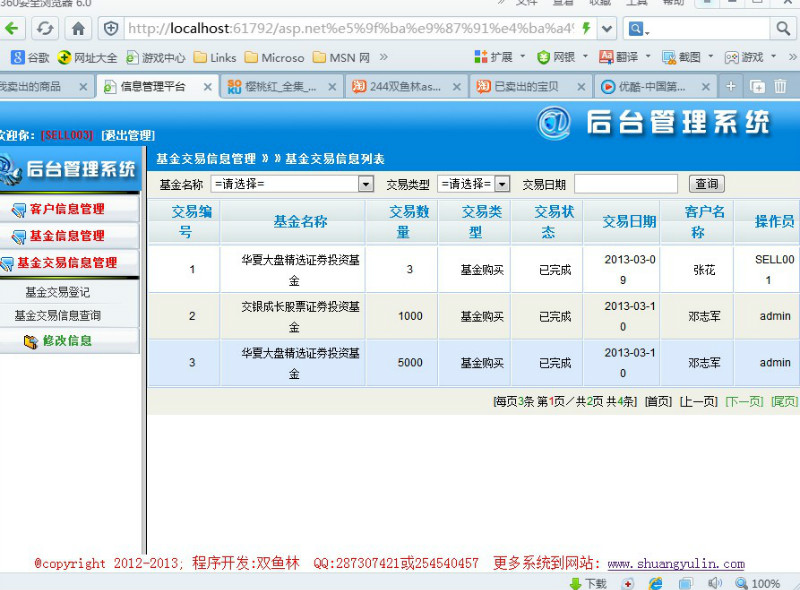800x590 pixels.
Task: Open the 基金名称 select dropdown
Action: pos(292,184)
